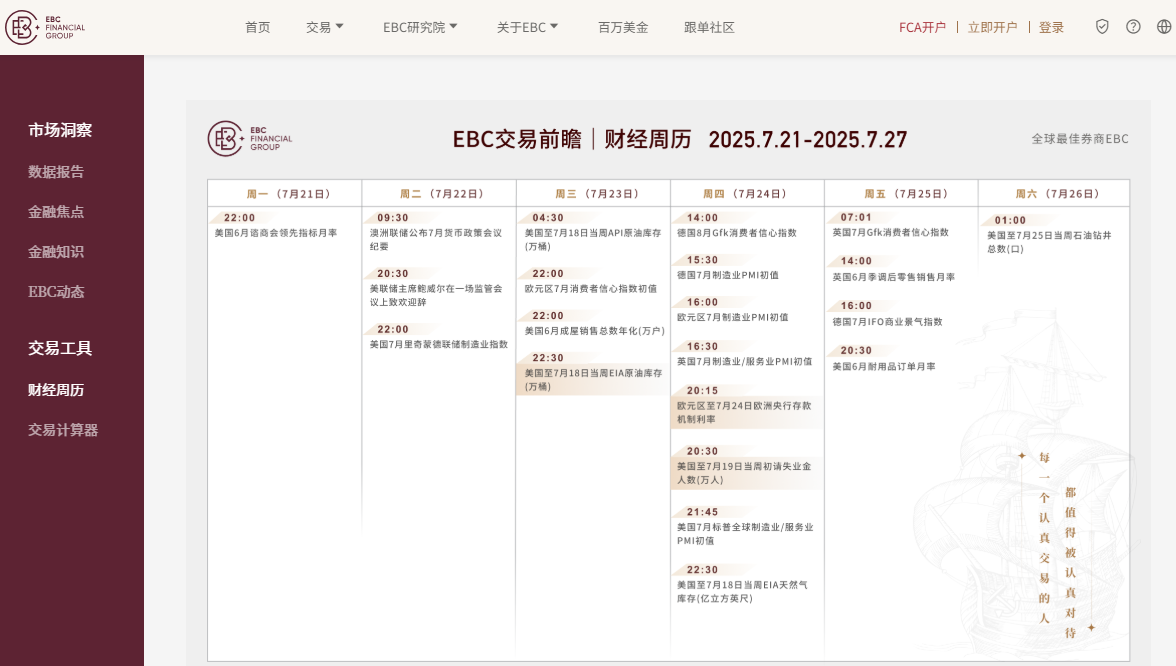Click the 周一（7月21日） column header
Screen dimensions: 1176x666
click(x=288, y=194)
